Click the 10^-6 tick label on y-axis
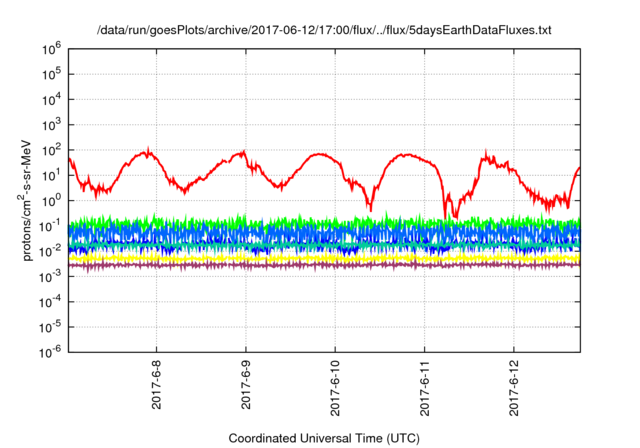This screenshot has height=448, width=640. tap(52, 351)
